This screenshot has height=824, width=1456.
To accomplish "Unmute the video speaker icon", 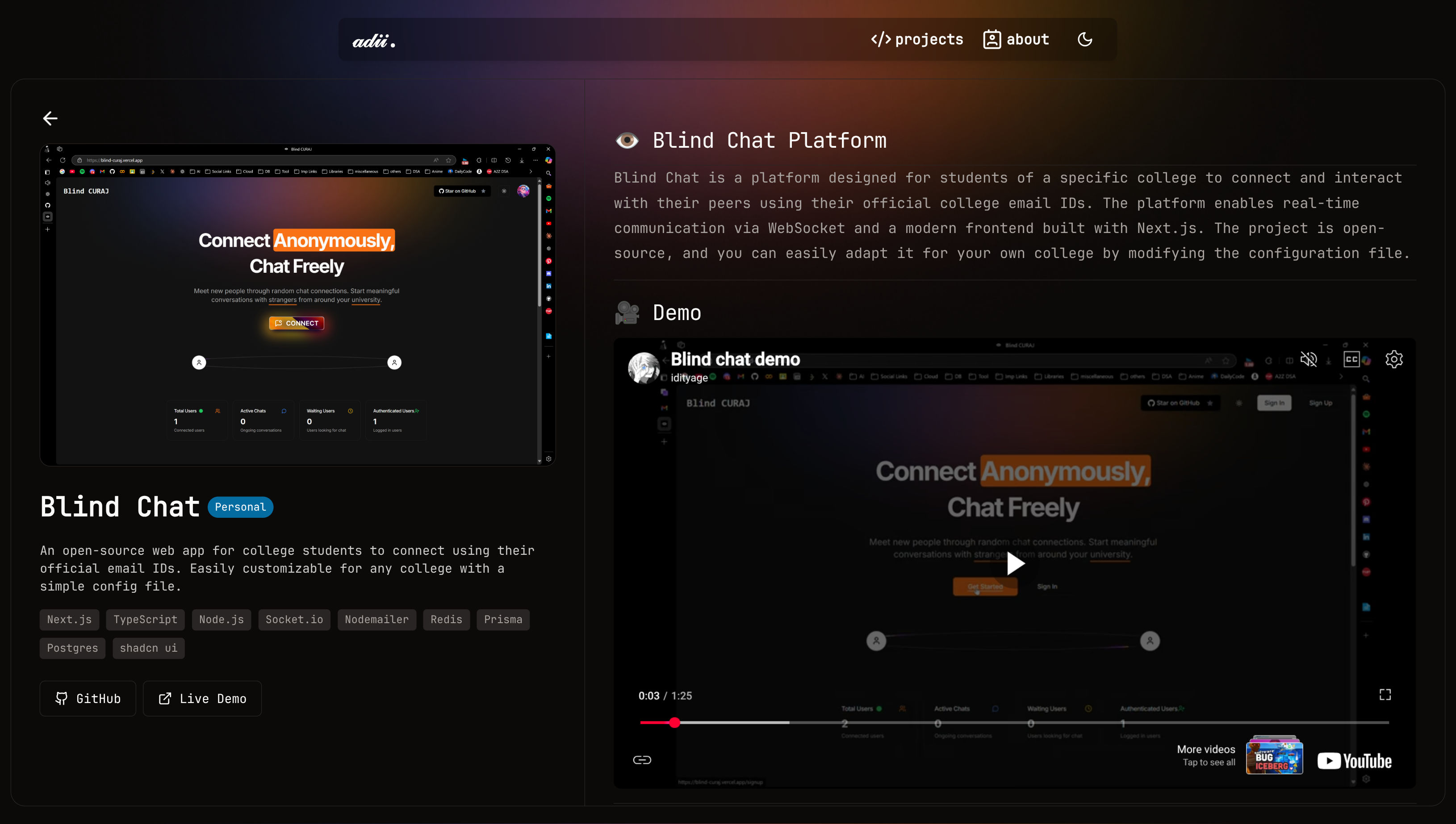I will pyautogui.click(x=1309, y=359).
